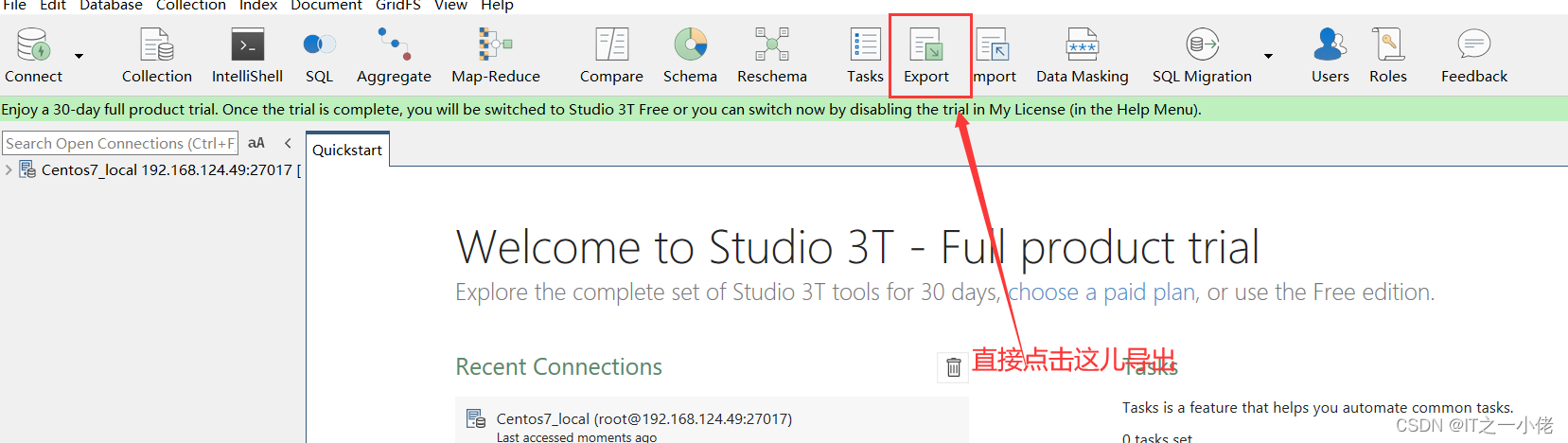This screenshot has width=1568, height=443.
Task: Expand the Centos7_local connection tree node
Action: click(x=9, y=169)
